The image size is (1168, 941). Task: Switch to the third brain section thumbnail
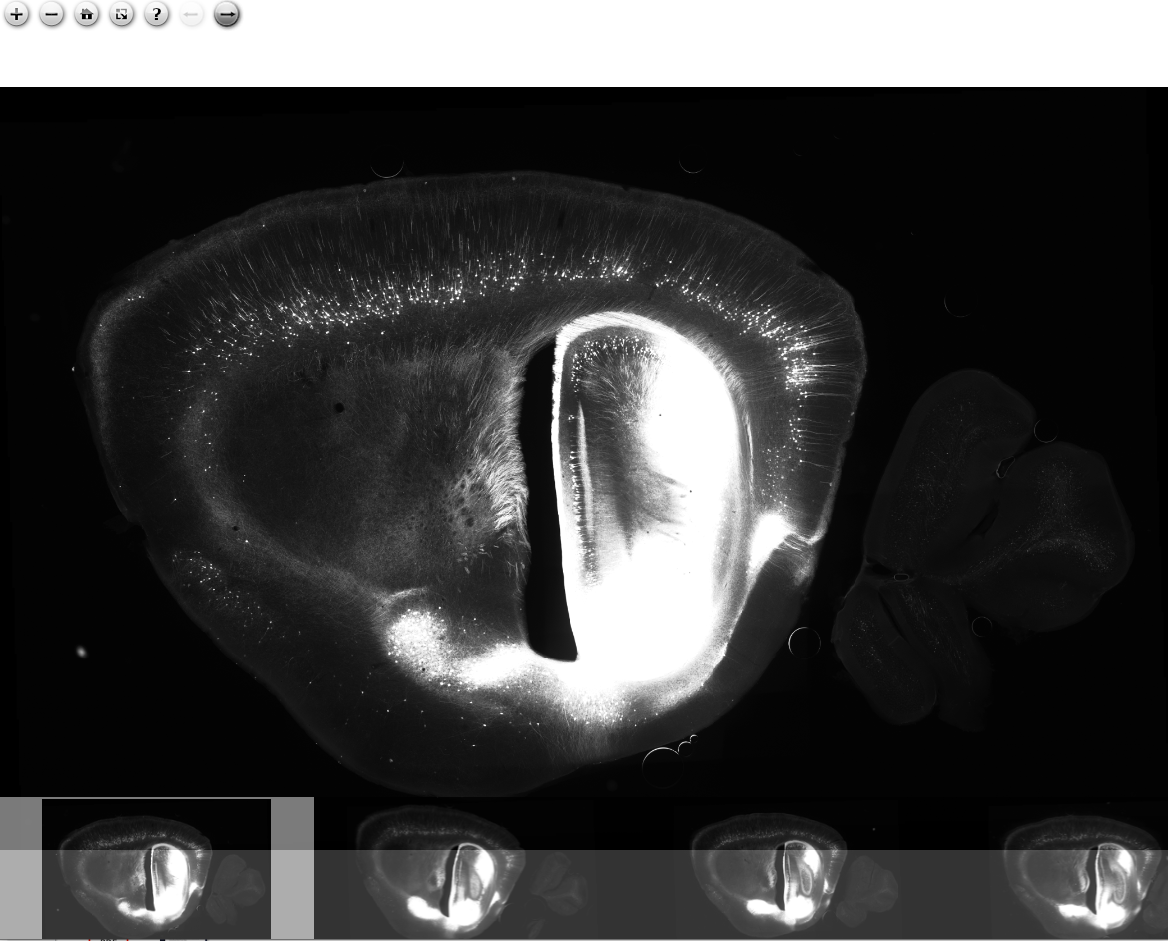pyautogui.click(x=785, y=868)
